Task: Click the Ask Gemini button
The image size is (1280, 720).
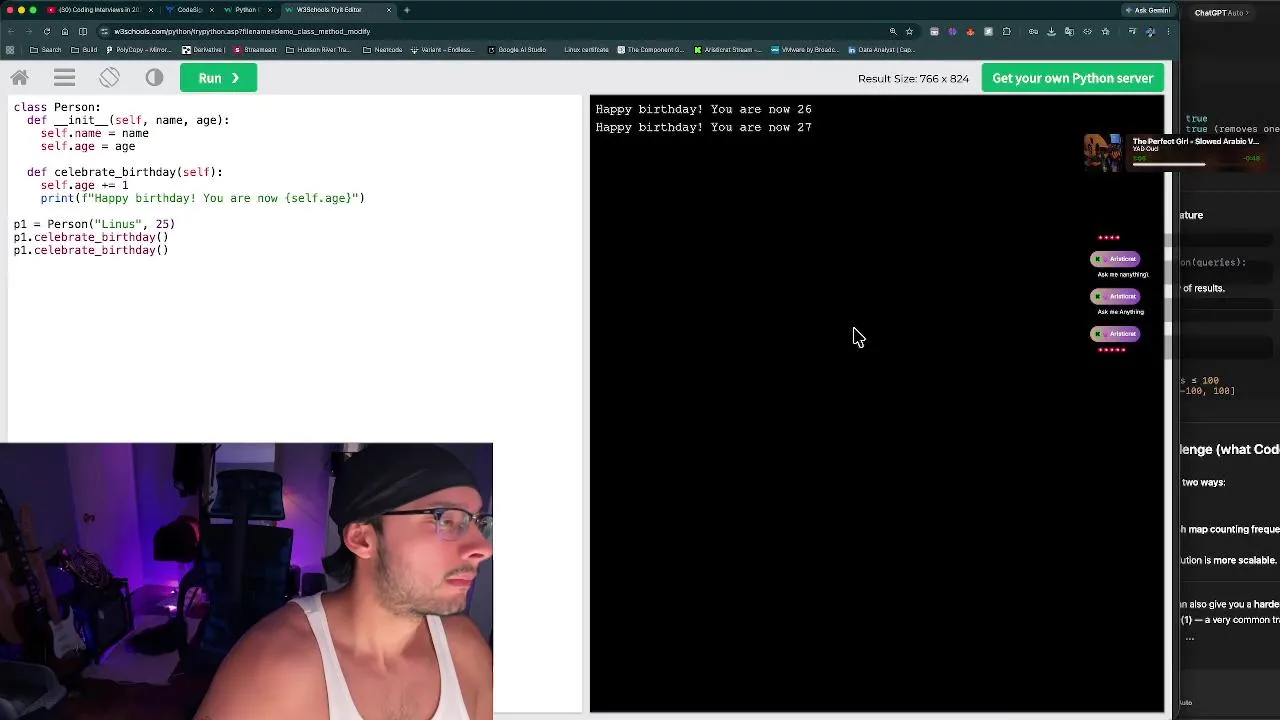Action: (1147, 10)
